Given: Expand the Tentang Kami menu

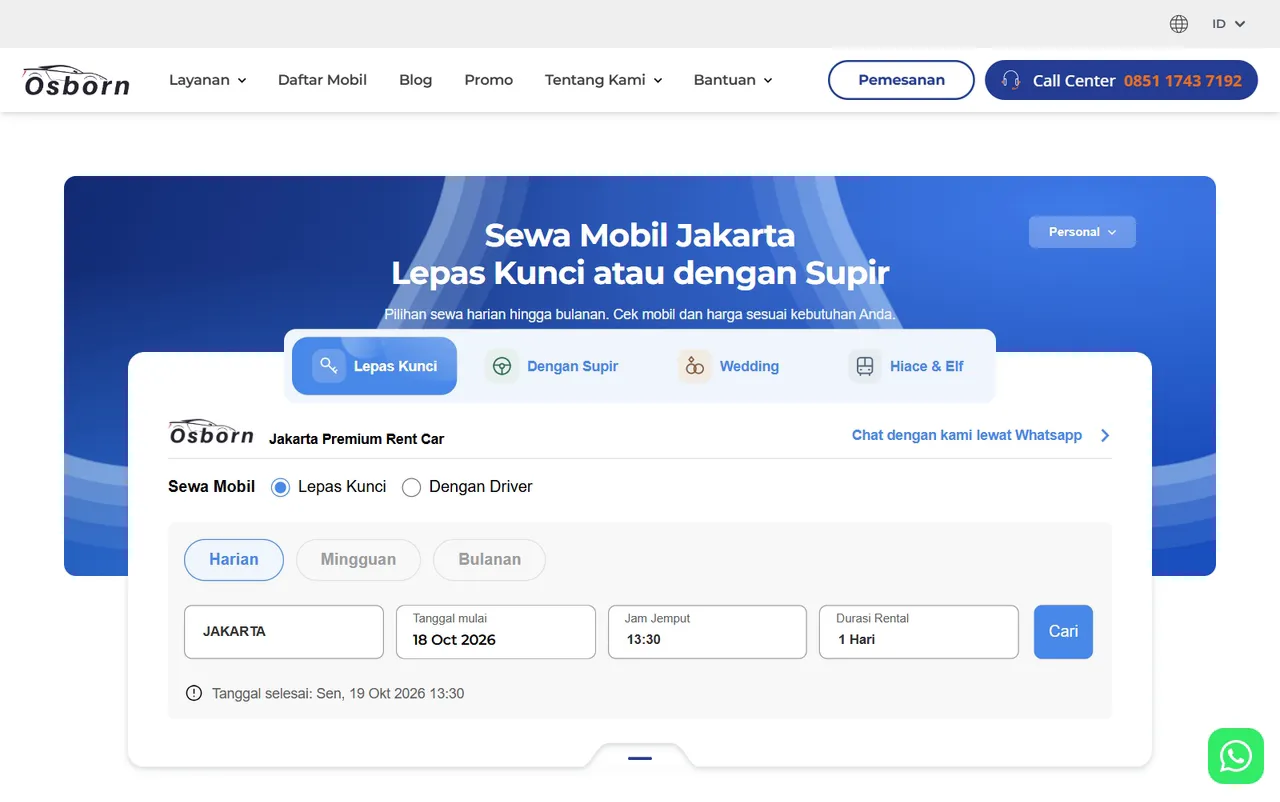Looking at the screenshot, I should pyautogui.click(x=604, y=80).
